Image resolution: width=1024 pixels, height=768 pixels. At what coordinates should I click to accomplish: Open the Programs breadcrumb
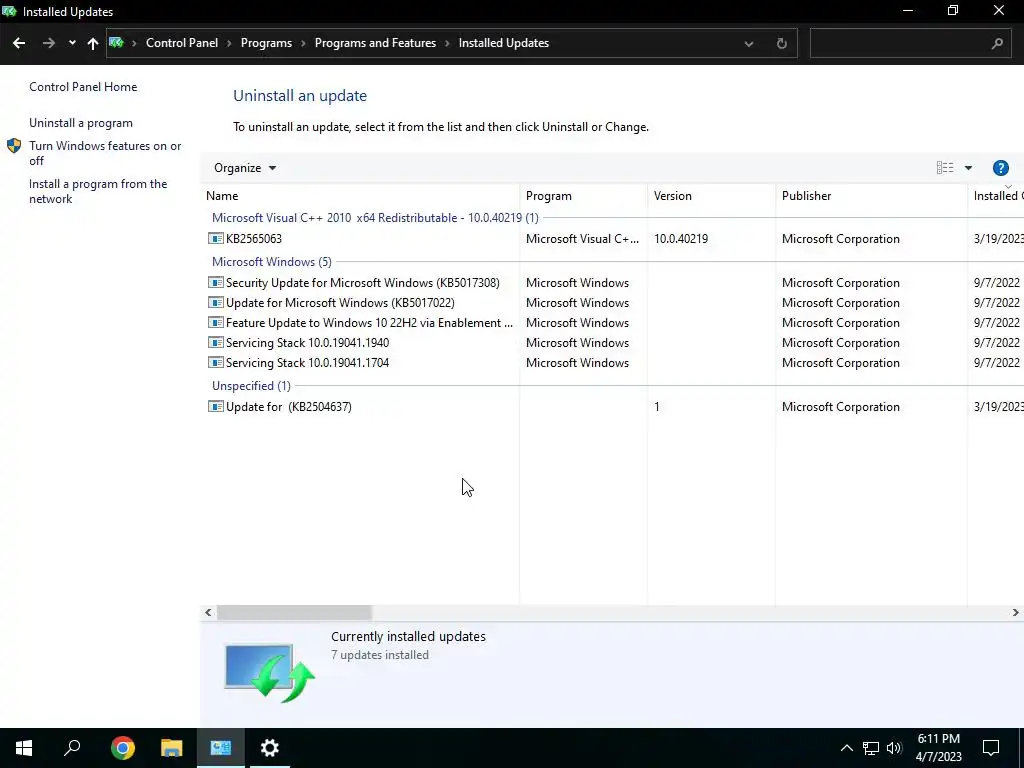click(x=266, y=43)
